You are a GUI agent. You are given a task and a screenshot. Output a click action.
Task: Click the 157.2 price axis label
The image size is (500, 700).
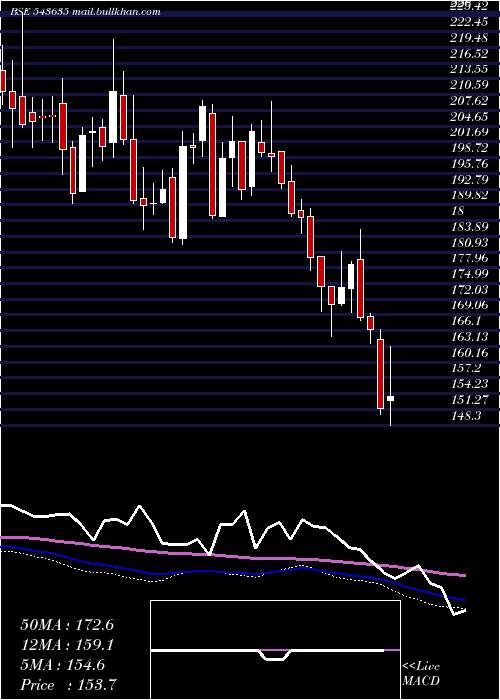(465, 368)
